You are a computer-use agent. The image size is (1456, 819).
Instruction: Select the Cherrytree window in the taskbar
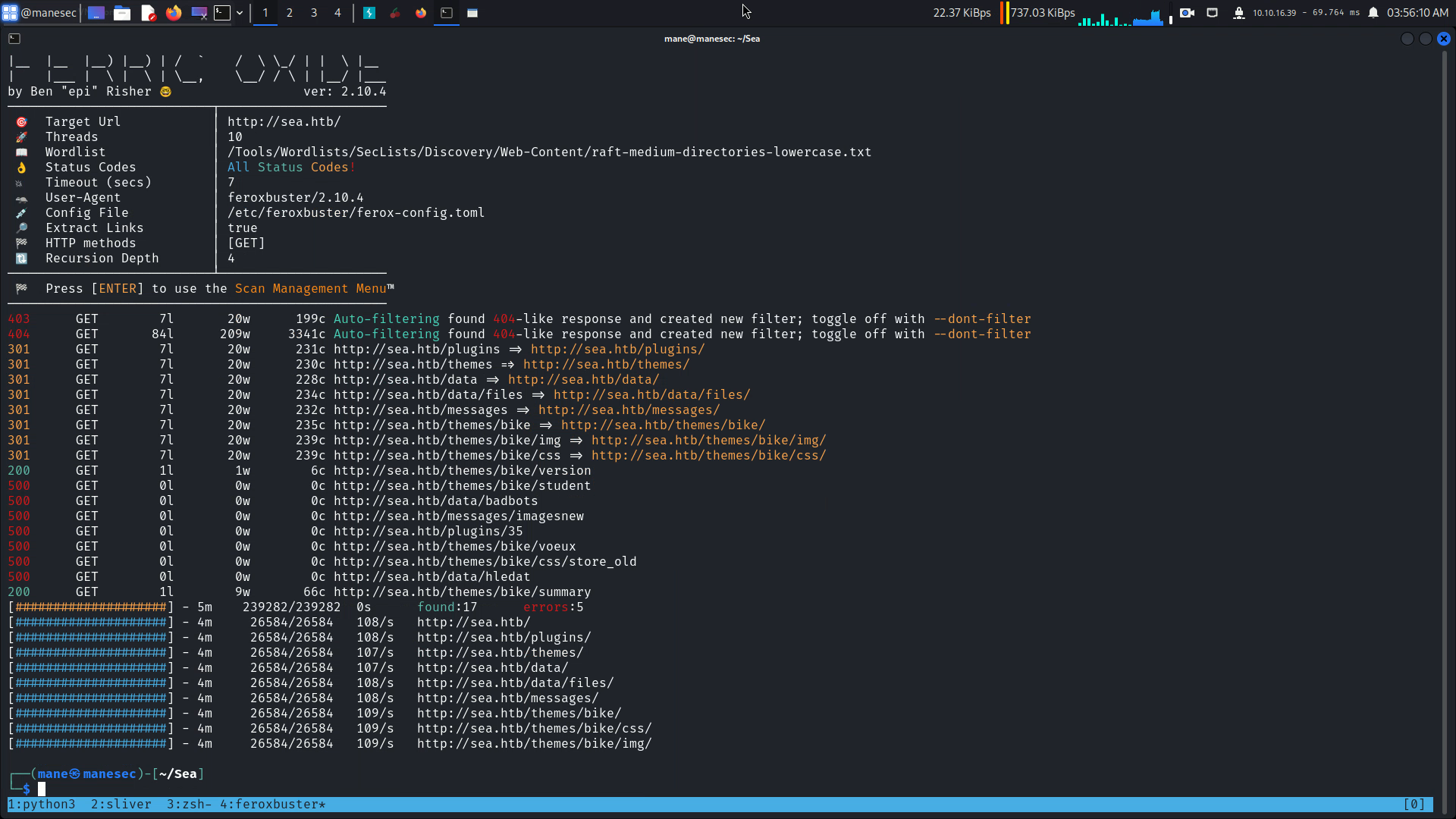[x=395, y=13]
